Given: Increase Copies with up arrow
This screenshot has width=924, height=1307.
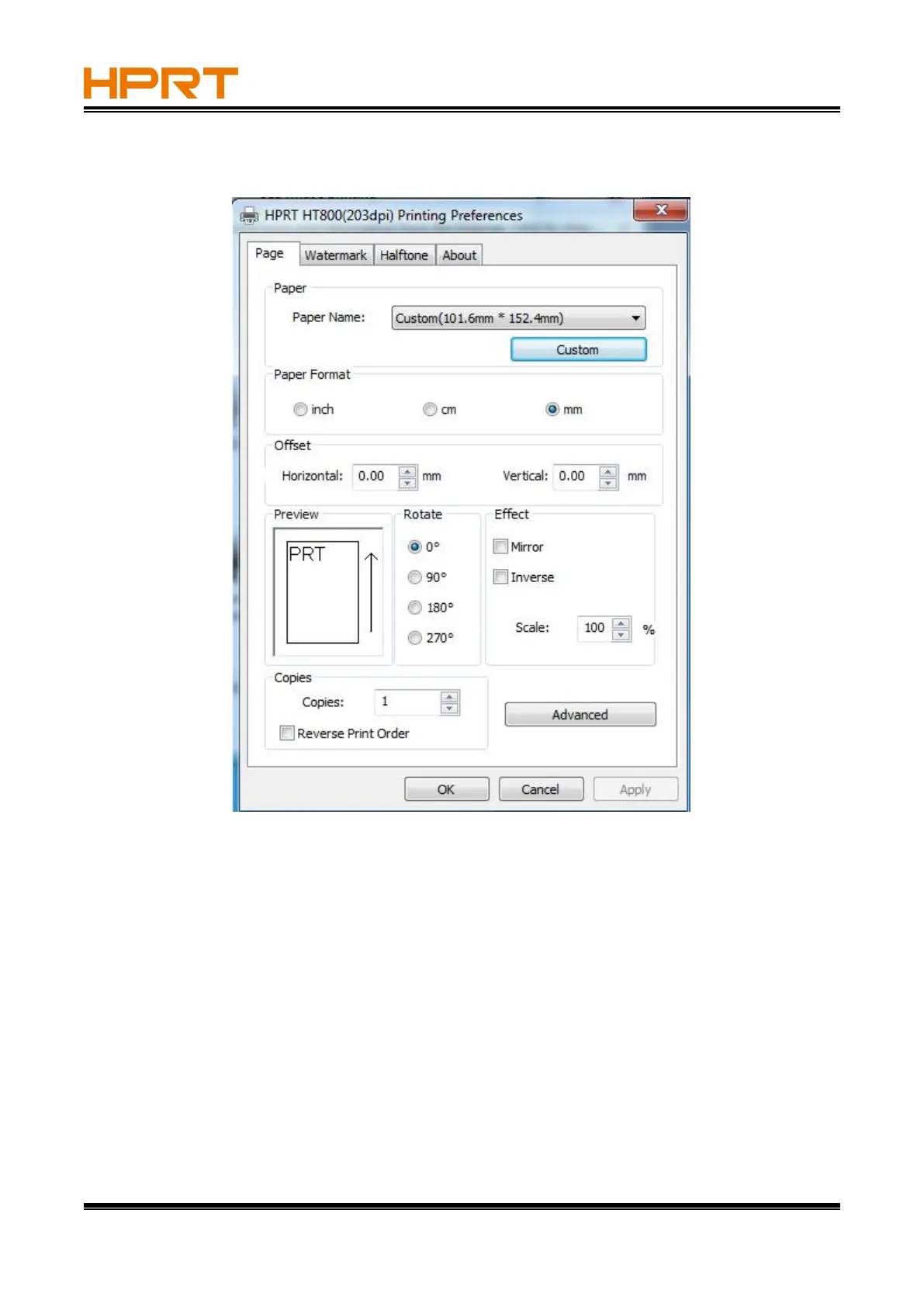Looking at the screenshot, I should click(x=450, y=697).
